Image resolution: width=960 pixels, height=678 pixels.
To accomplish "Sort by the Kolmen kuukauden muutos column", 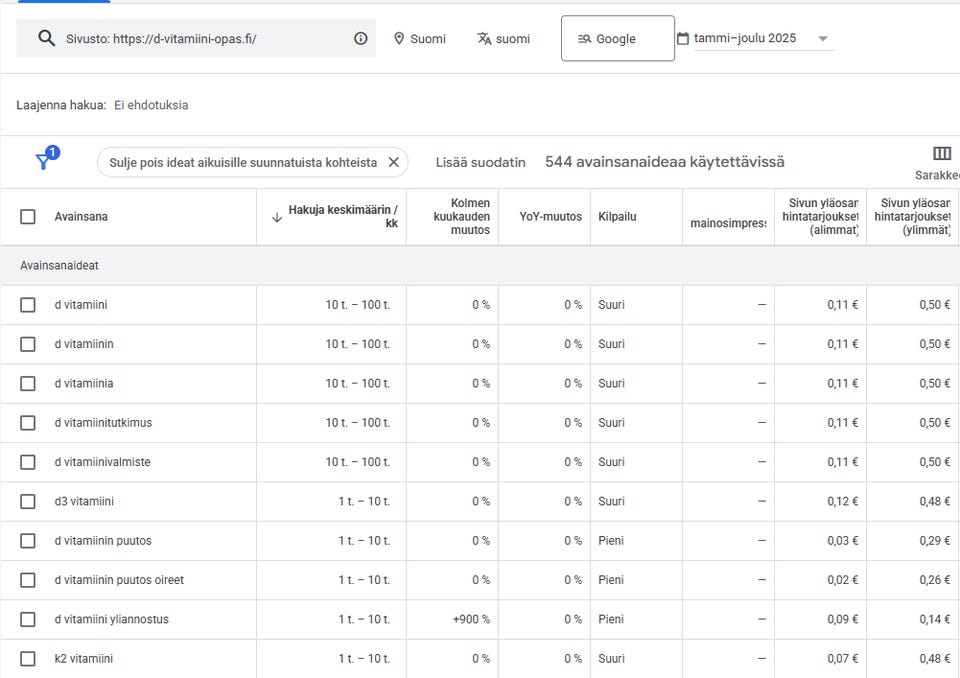I will tap(462, 216).
